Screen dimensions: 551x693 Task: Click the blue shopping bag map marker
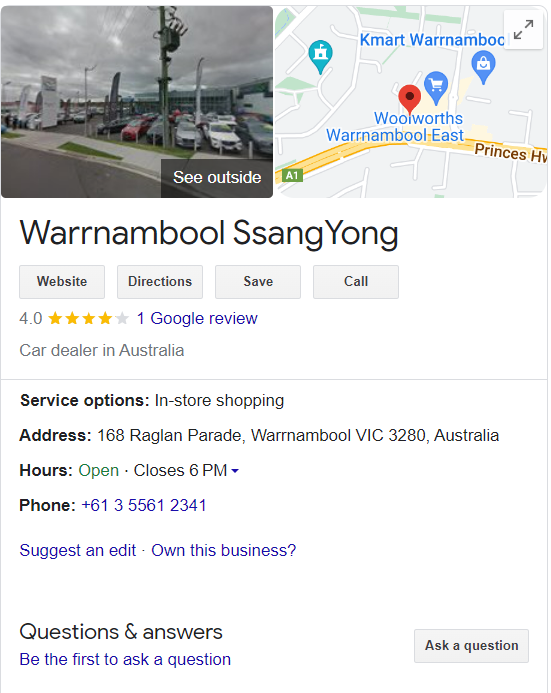coord(483,67)
